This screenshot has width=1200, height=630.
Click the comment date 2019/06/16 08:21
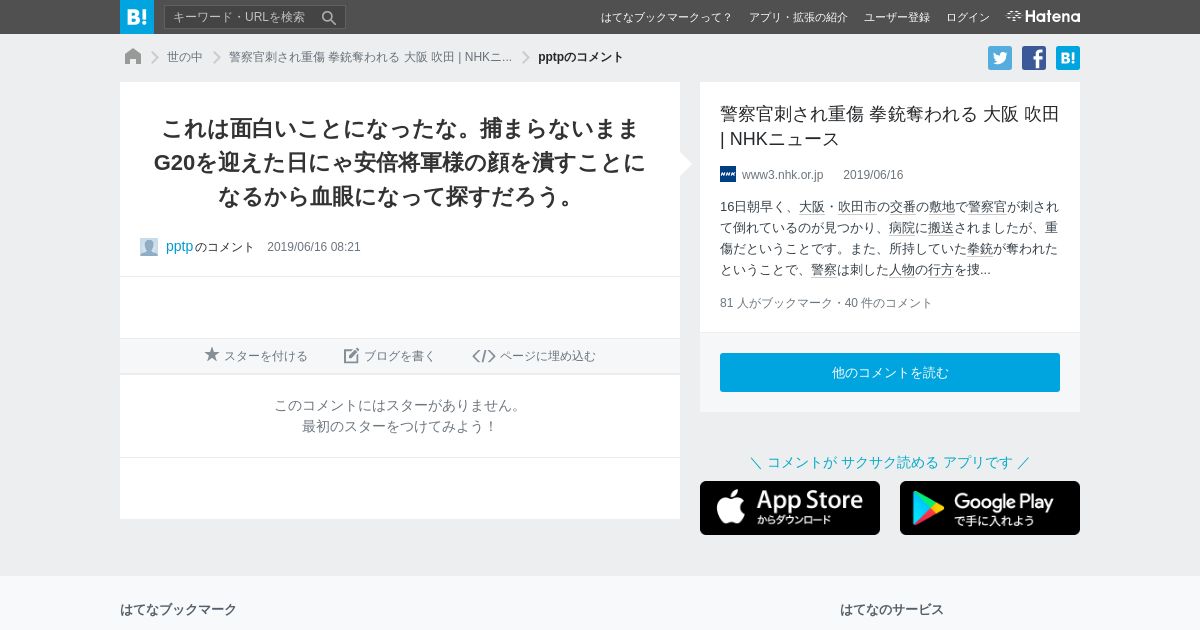tap(314, 247)
